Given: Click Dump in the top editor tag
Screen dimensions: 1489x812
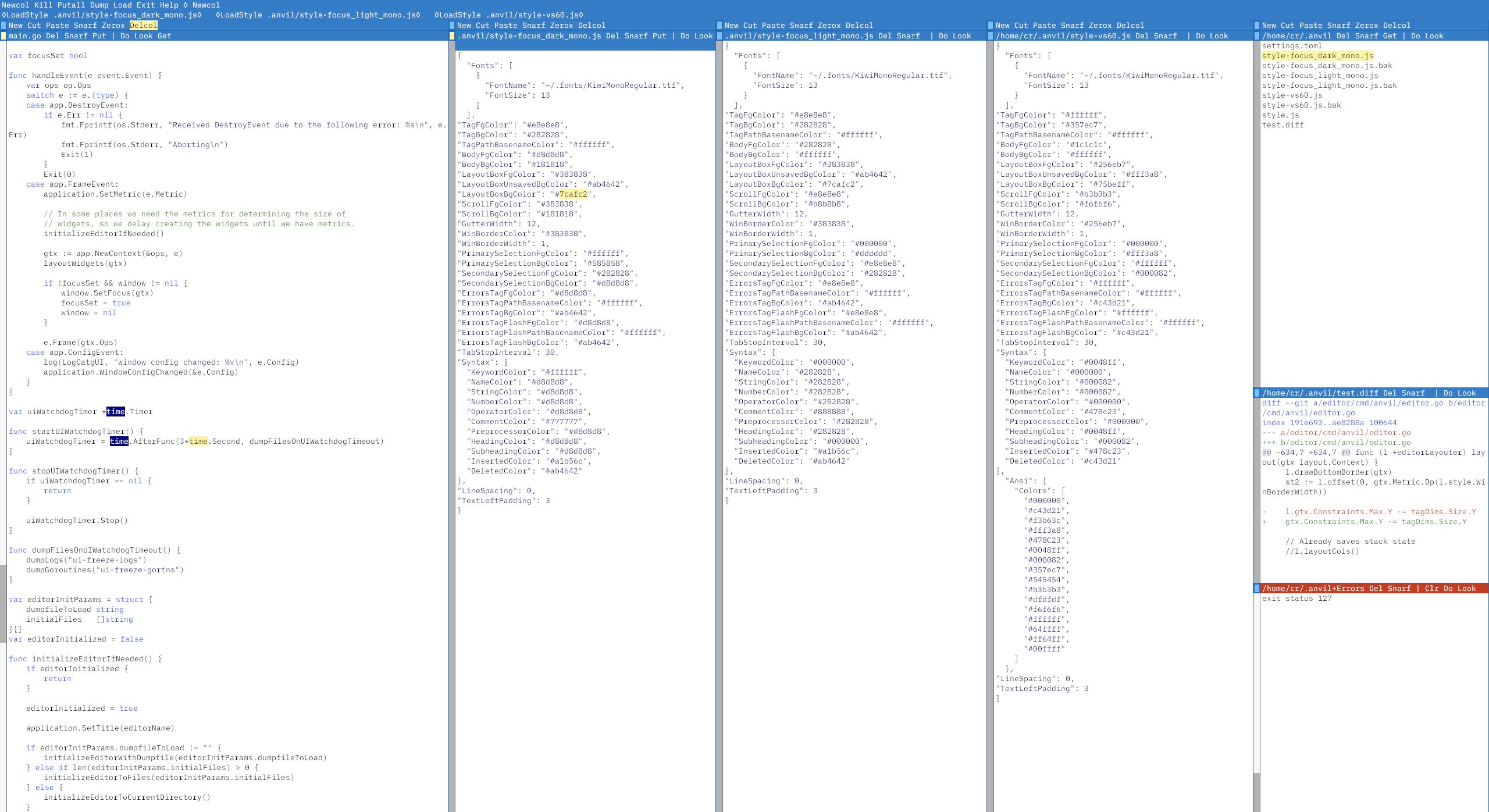Looking at the screenshot, I should (99, 5).
